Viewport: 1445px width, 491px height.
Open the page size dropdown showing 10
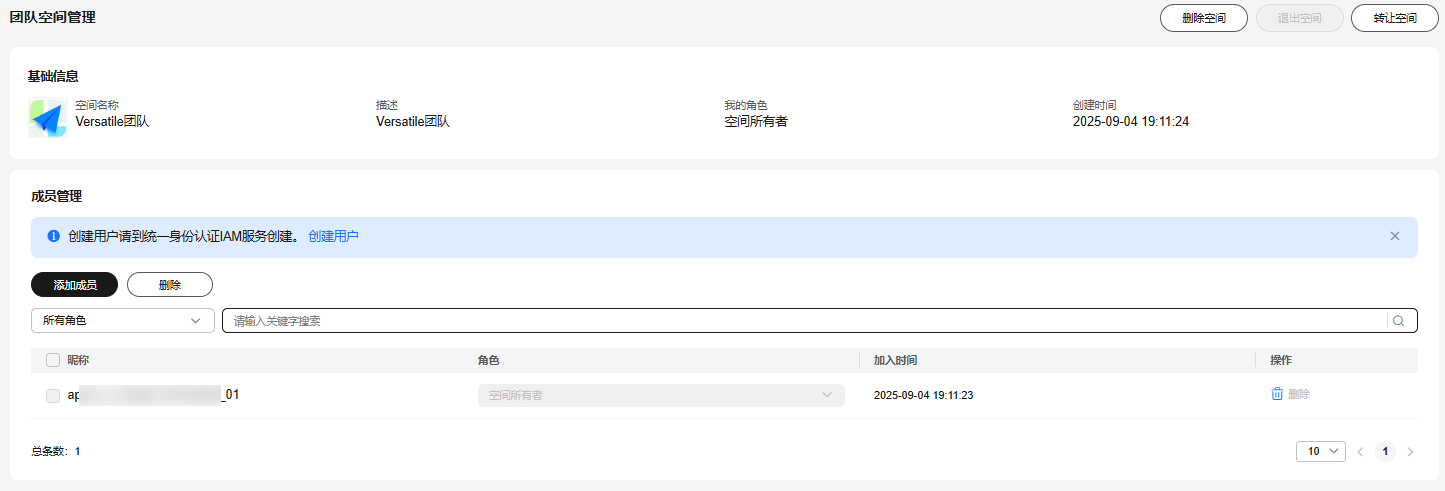(1320, 452)
